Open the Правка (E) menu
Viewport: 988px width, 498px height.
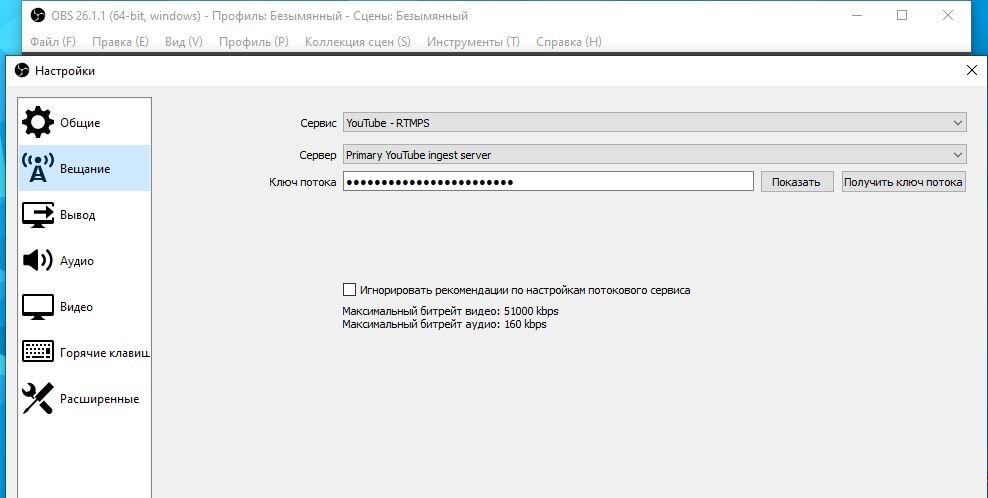[120, 42]
